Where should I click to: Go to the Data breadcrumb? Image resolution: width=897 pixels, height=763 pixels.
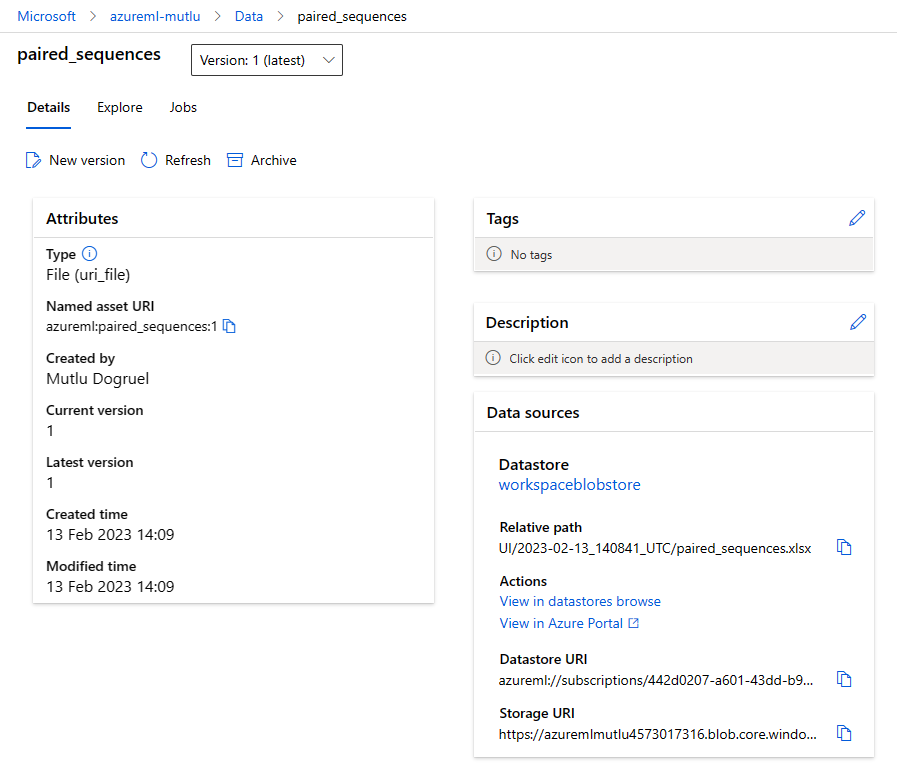pyautogui.click(x=249, y=17)
